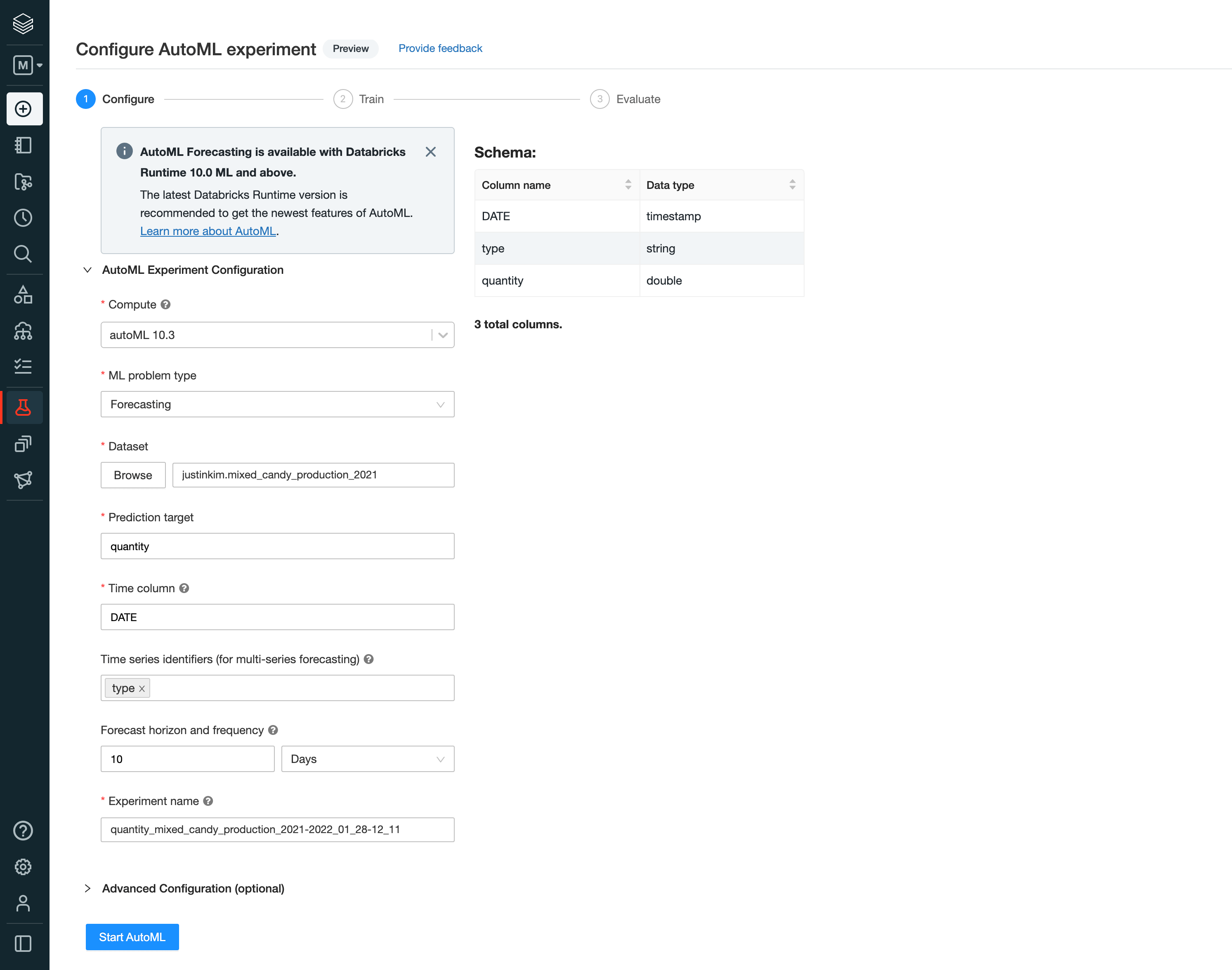
Task: Open the user account icon in sidebar
Action: pos(23,903)
